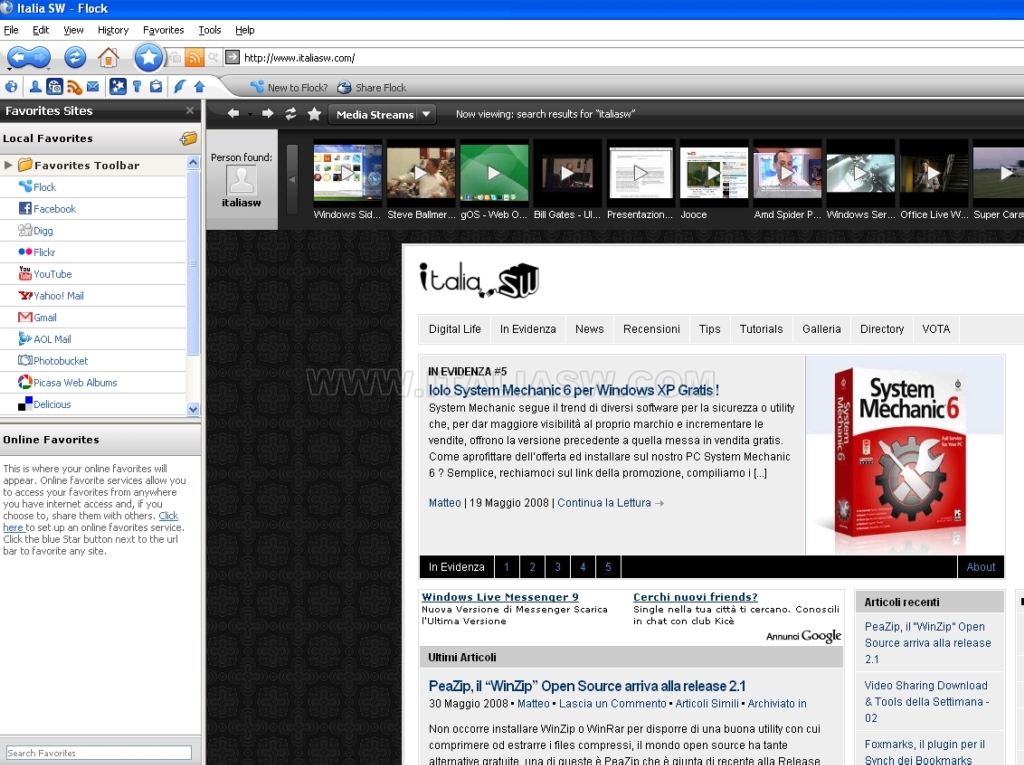Screen dimensions: 1024x765
Task: Open the Favorites menu in menu bar
Action: (163, 30)
